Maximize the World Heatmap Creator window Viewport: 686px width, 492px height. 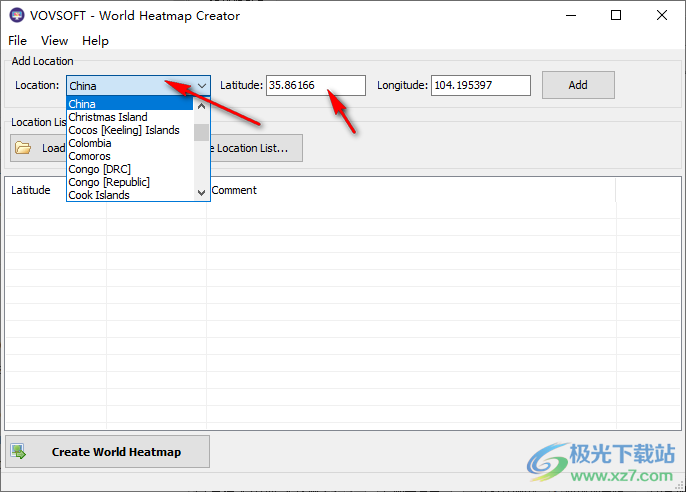(616, 15)
